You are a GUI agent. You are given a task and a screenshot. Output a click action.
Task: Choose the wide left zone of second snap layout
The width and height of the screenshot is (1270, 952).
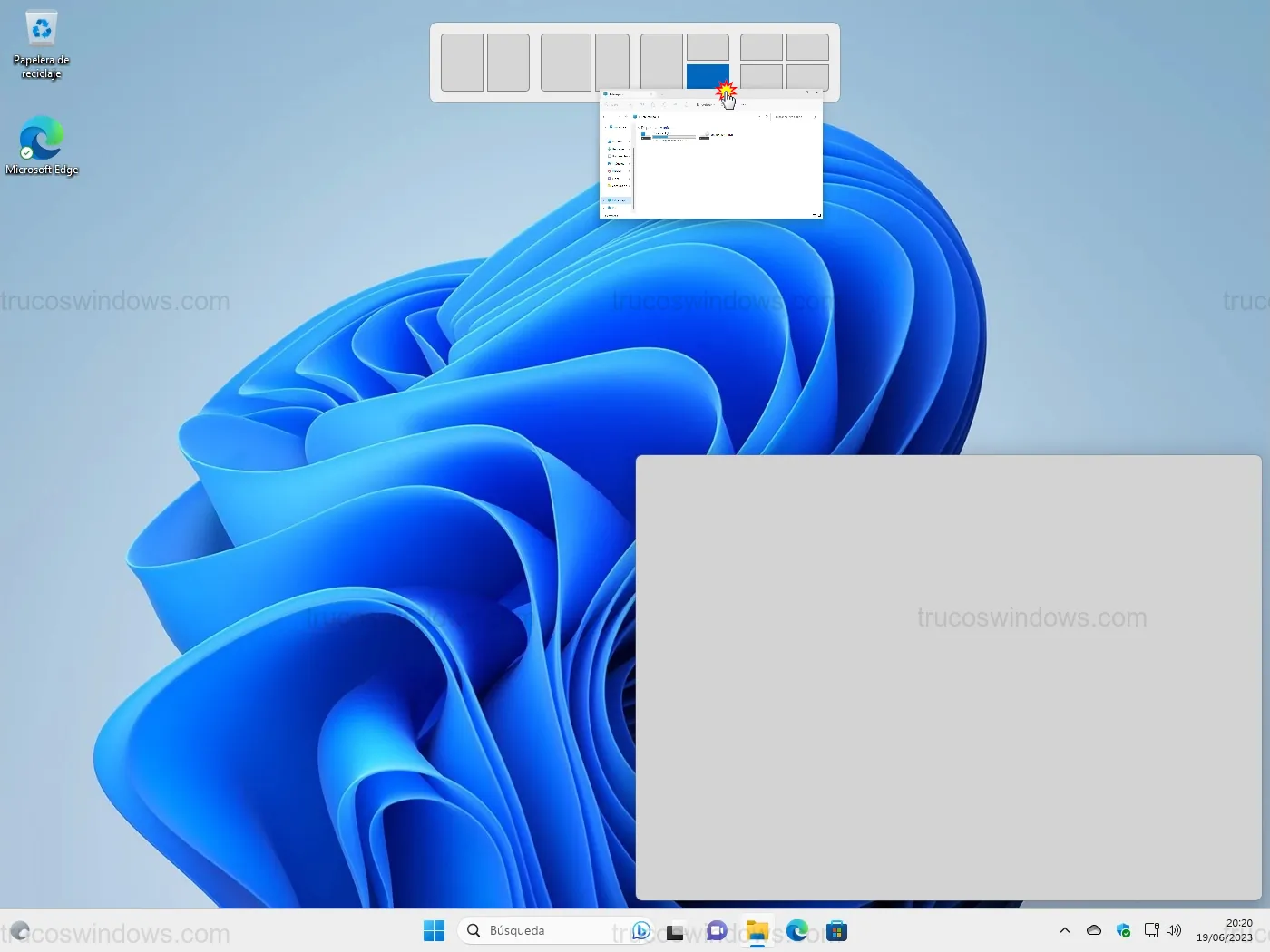point(566,63)
